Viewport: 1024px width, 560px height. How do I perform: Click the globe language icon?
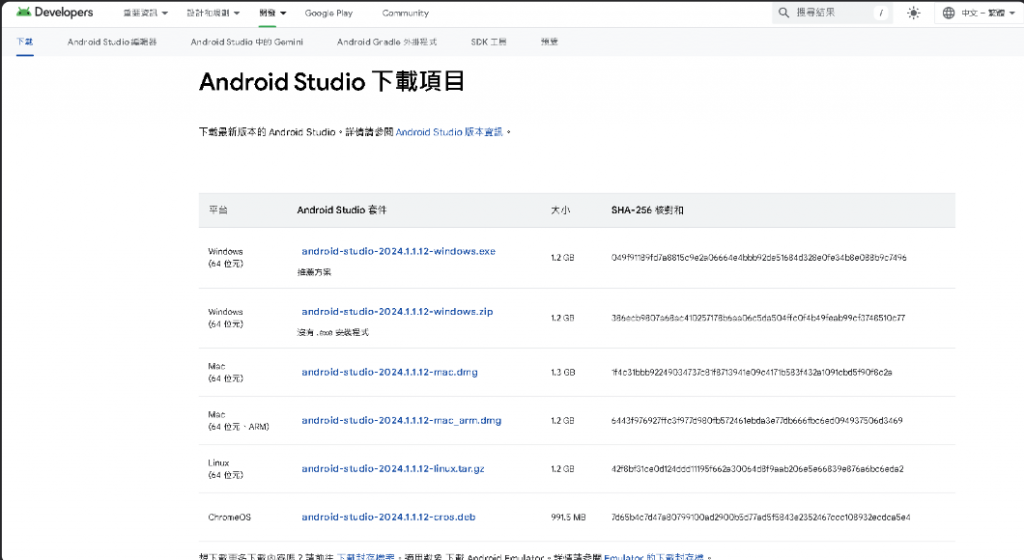click(x=948, y=13)
